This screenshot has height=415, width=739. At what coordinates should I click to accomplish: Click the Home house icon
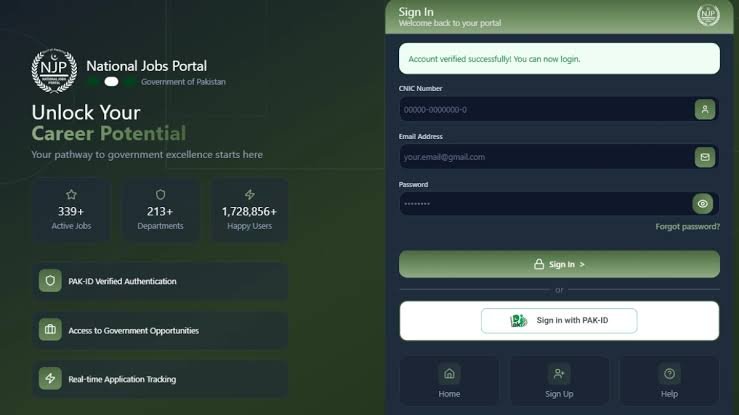(x=449, y=374)
